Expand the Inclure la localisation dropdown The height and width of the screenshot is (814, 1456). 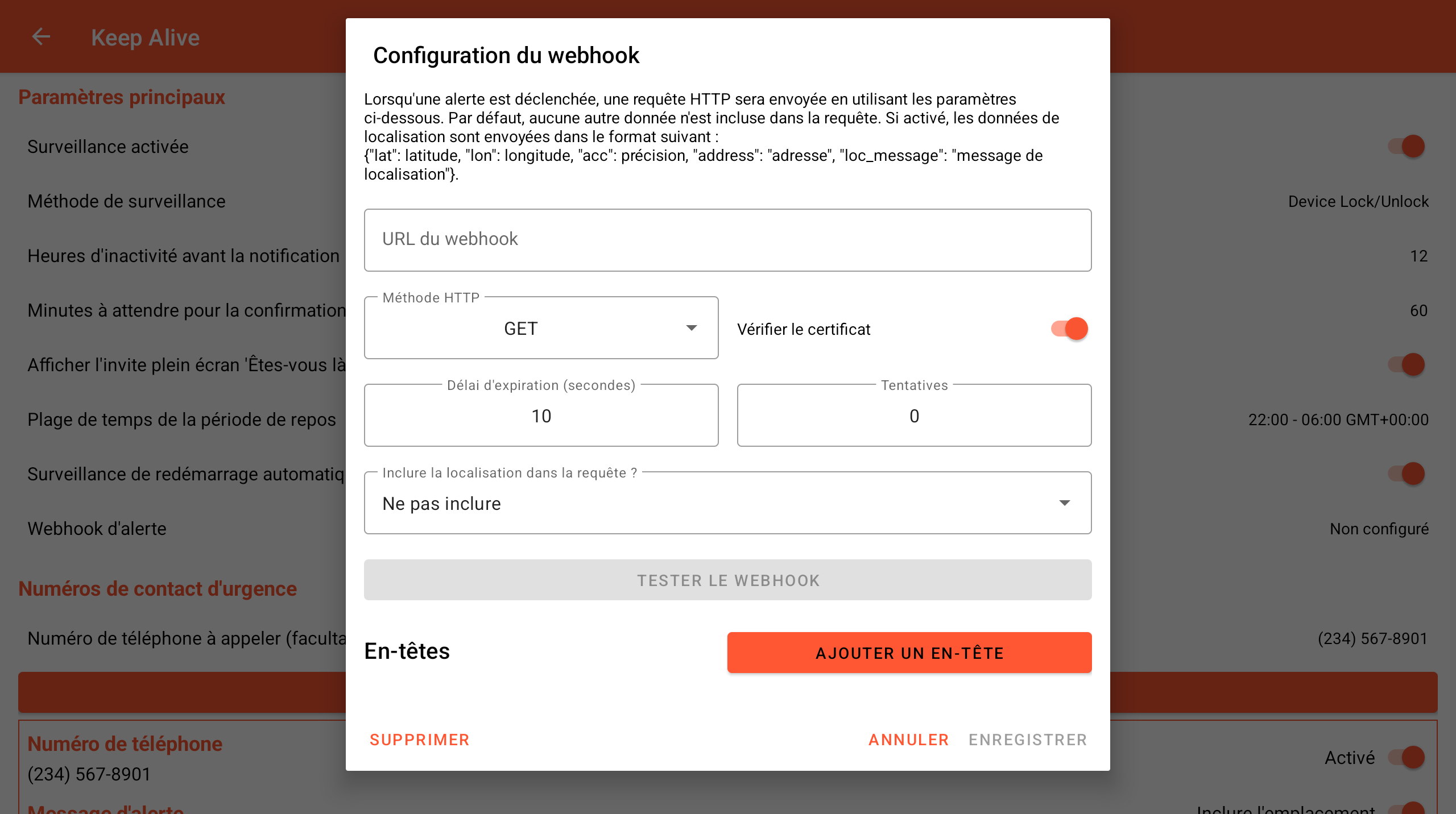tap(728, 503)
